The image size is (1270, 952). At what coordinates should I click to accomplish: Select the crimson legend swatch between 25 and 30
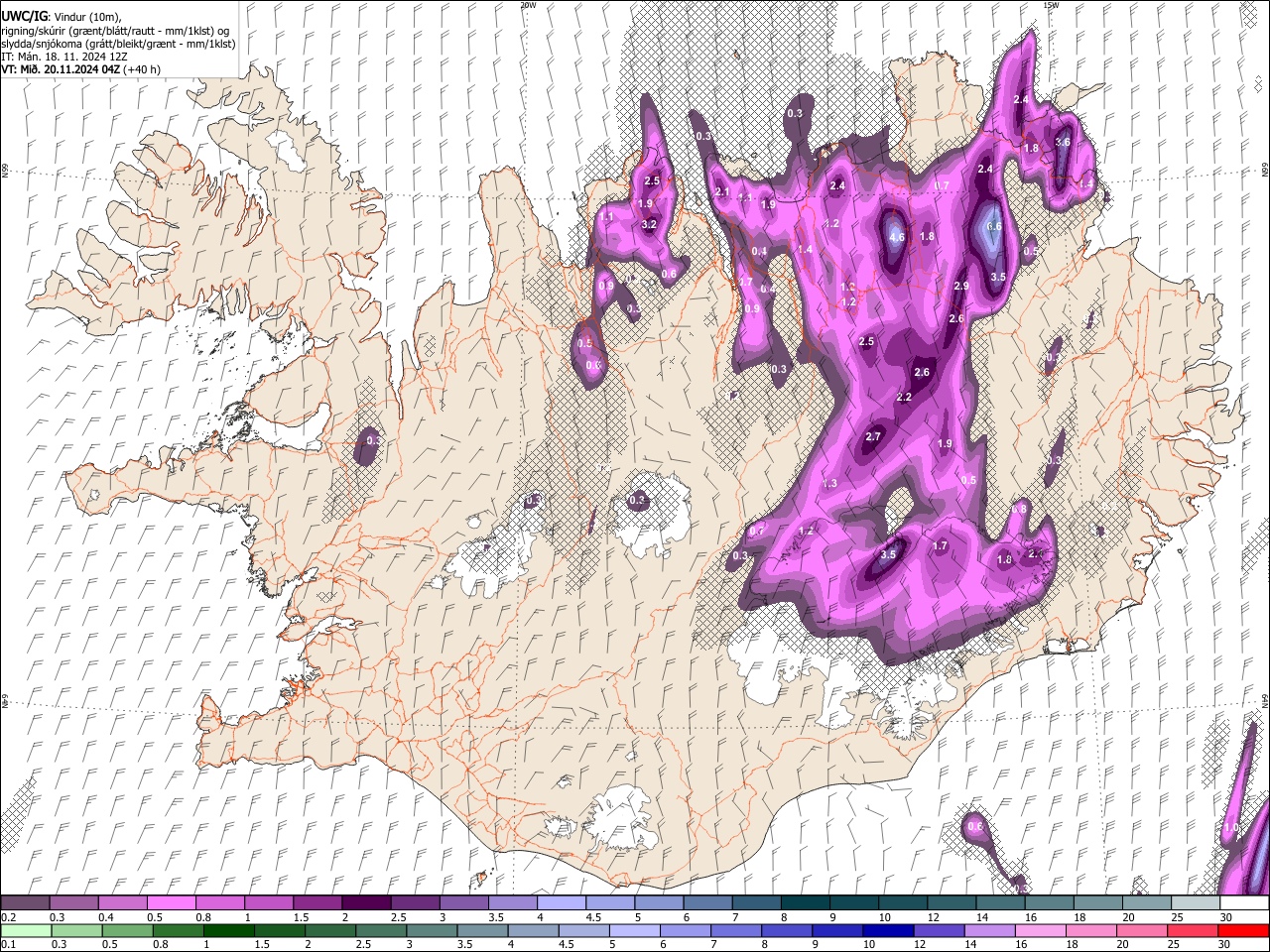click(x=1192, y=930)
